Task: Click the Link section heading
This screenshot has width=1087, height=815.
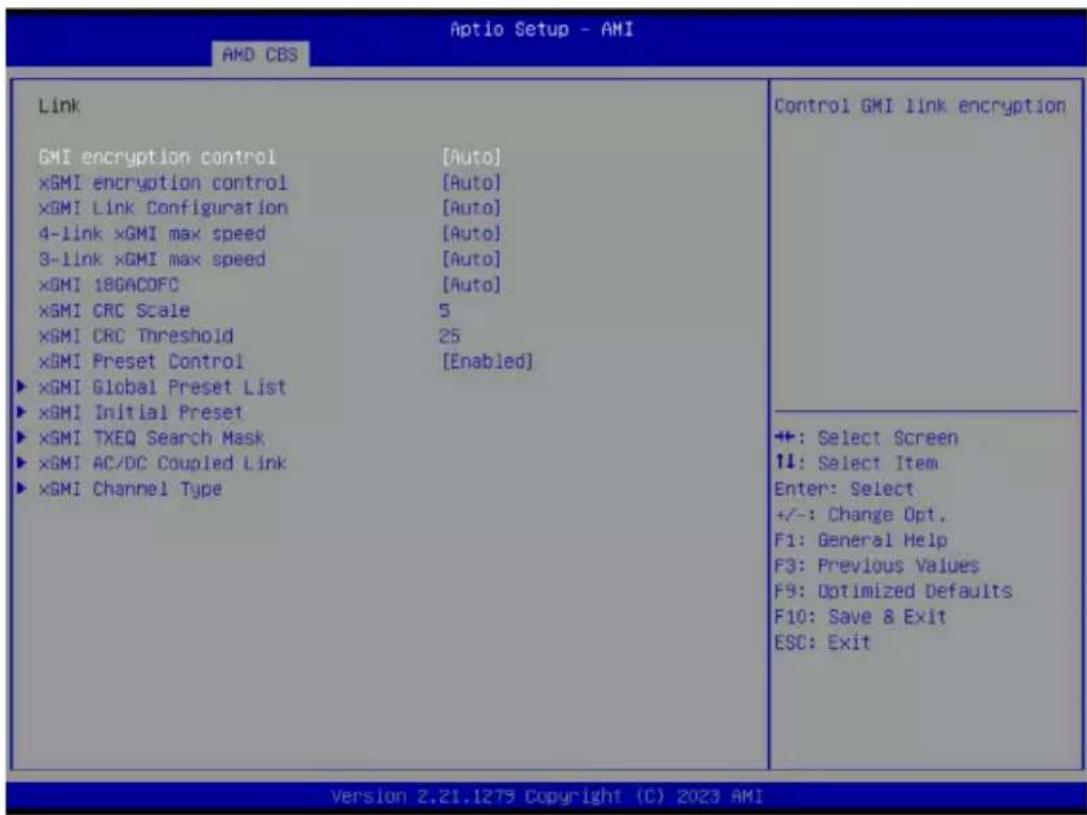Action: 59,106
